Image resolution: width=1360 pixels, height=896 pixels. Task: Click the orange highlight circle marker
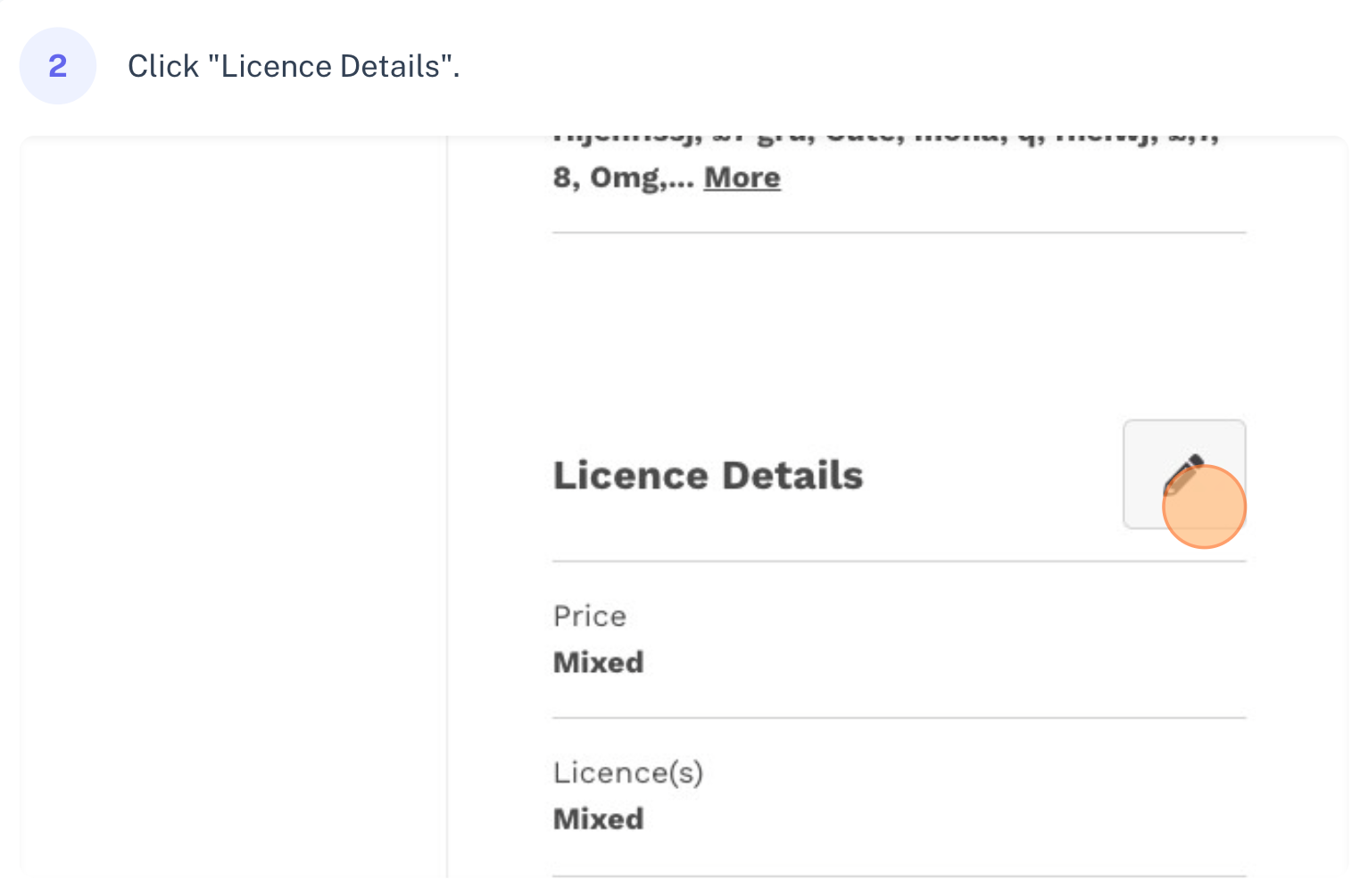(x=1205, y=506)
